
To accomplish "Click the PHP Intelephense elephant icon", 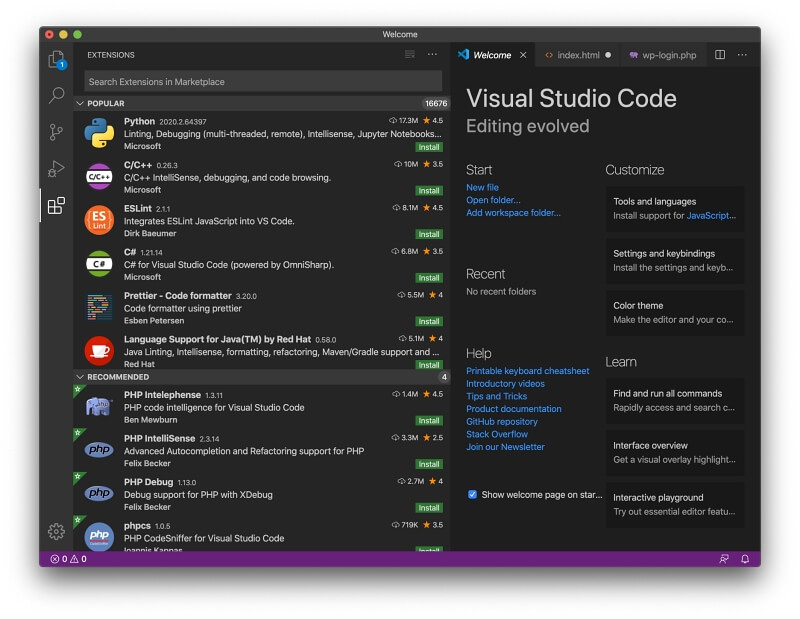I will (99, 407).
